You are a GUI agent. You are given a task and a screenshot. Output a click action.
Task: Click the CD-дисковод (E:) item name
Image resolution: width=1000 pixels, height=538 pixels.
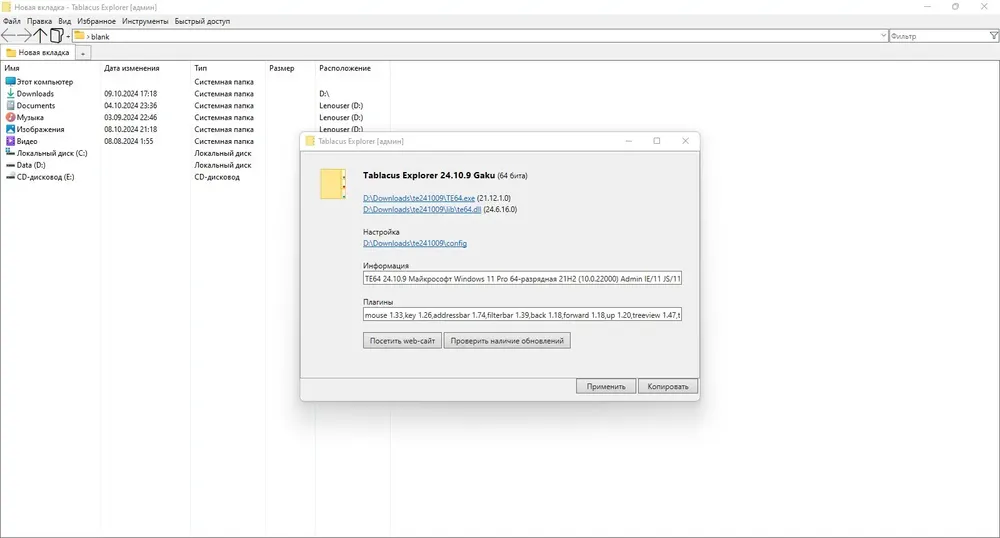[x=45, y=177]
